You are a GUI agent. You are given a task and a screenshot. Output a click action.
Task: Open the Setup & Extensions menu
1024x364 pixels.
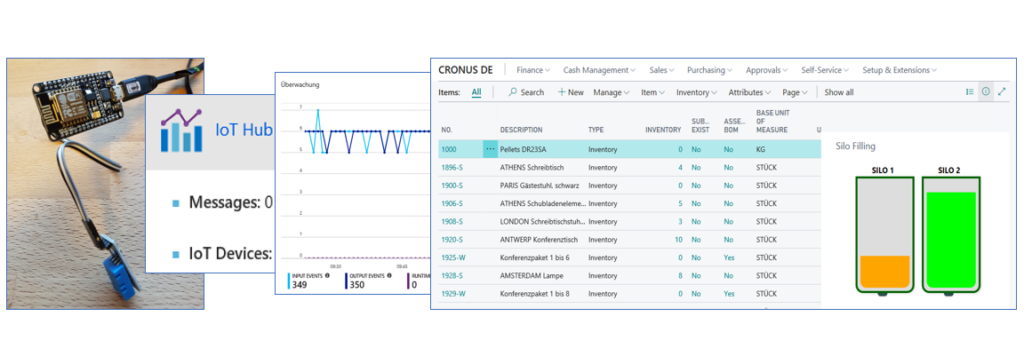point(899,70)
